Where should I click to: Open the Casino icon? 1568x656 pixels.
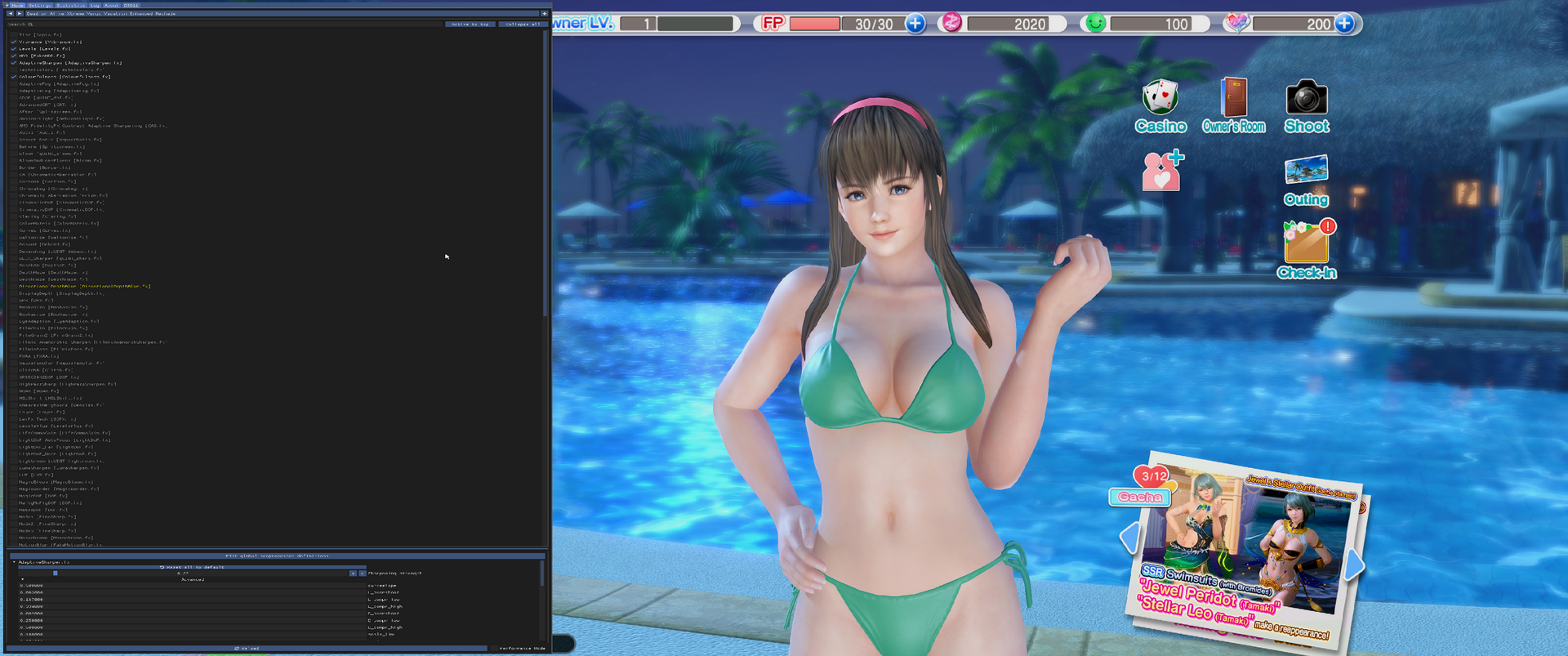(1160, 106)
